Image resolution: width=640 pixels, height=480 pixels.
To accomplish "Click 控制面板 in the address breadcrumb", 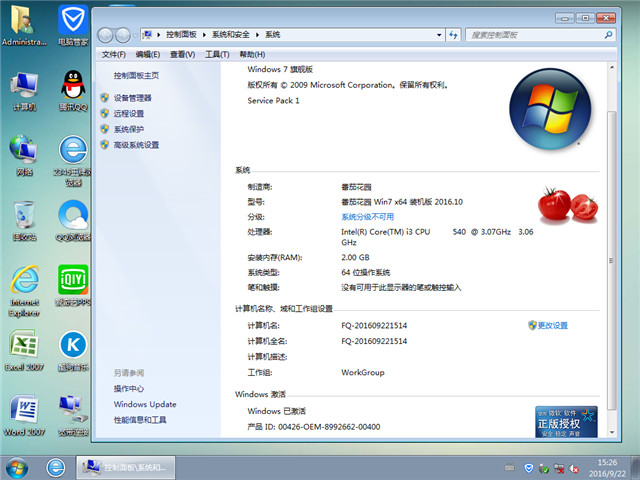I will tap(181, 35).
